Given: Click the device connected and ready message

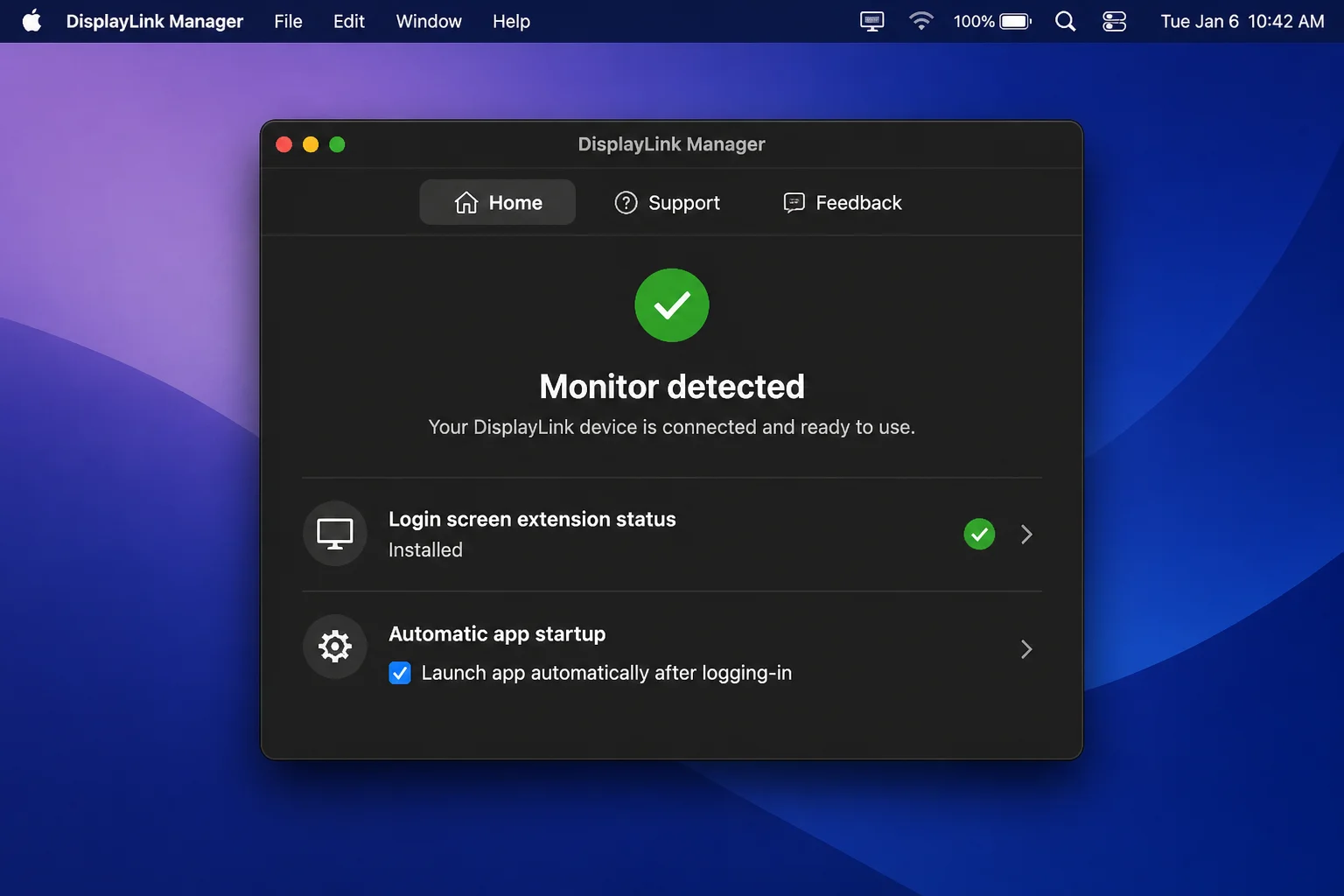Looking at the screenshot, I should tap(672, 427).
